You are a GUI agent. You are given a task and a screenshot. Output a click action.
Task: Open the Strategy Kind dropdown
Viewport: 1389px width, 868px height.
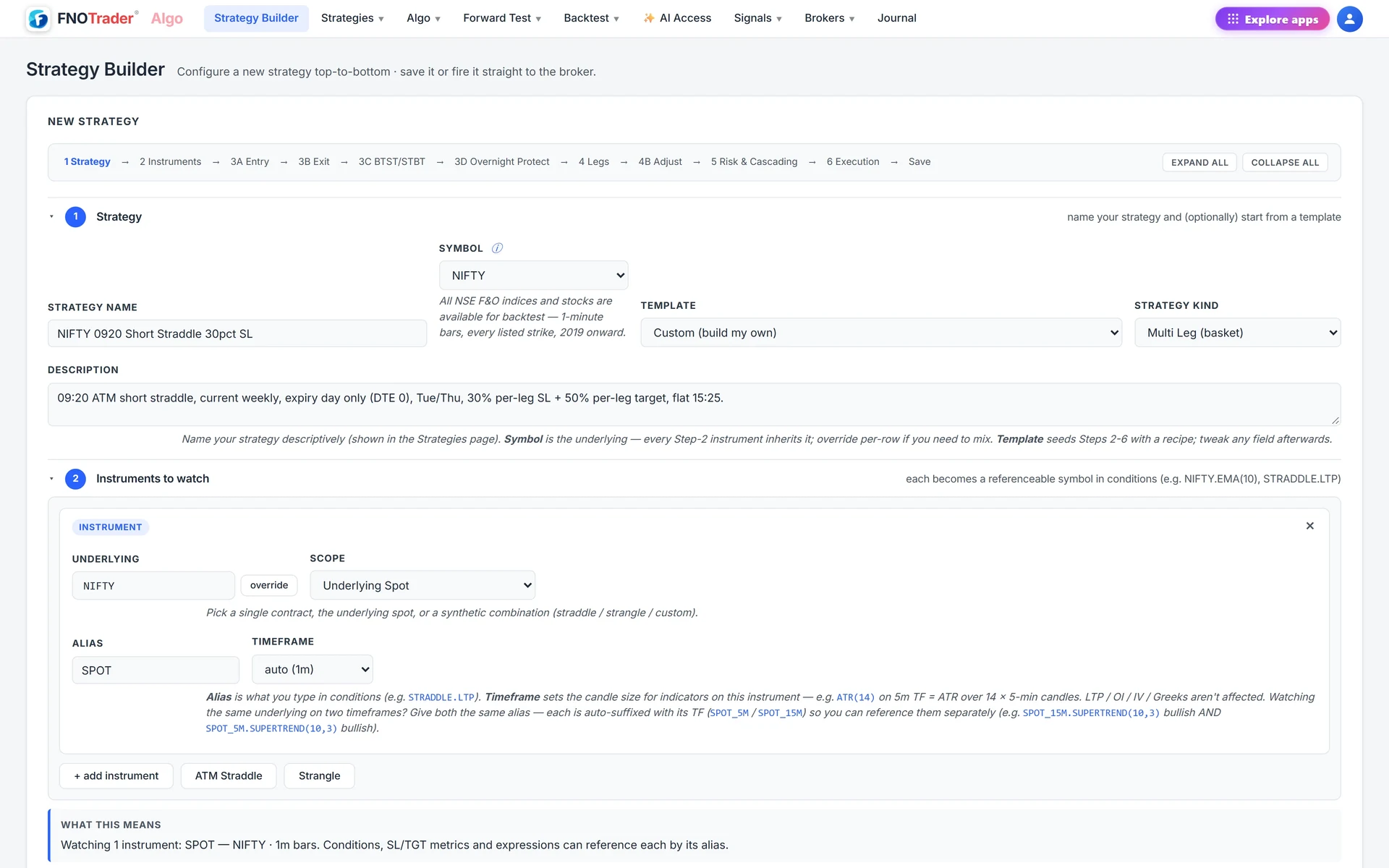tap(1237, 333)
